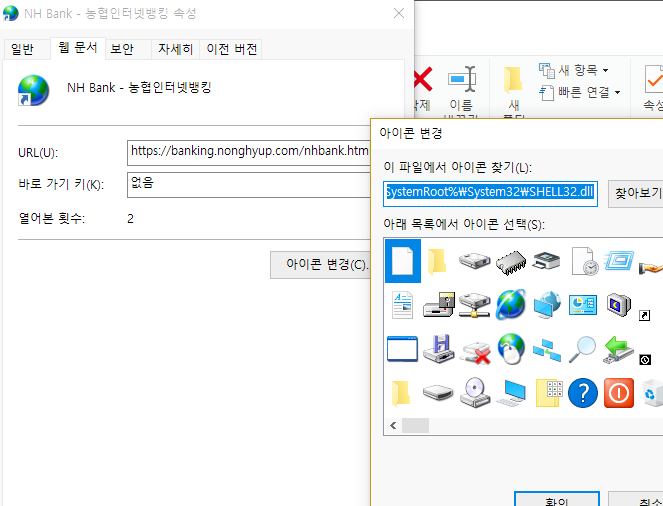Select the blank document icon

(x=403, y=261)
